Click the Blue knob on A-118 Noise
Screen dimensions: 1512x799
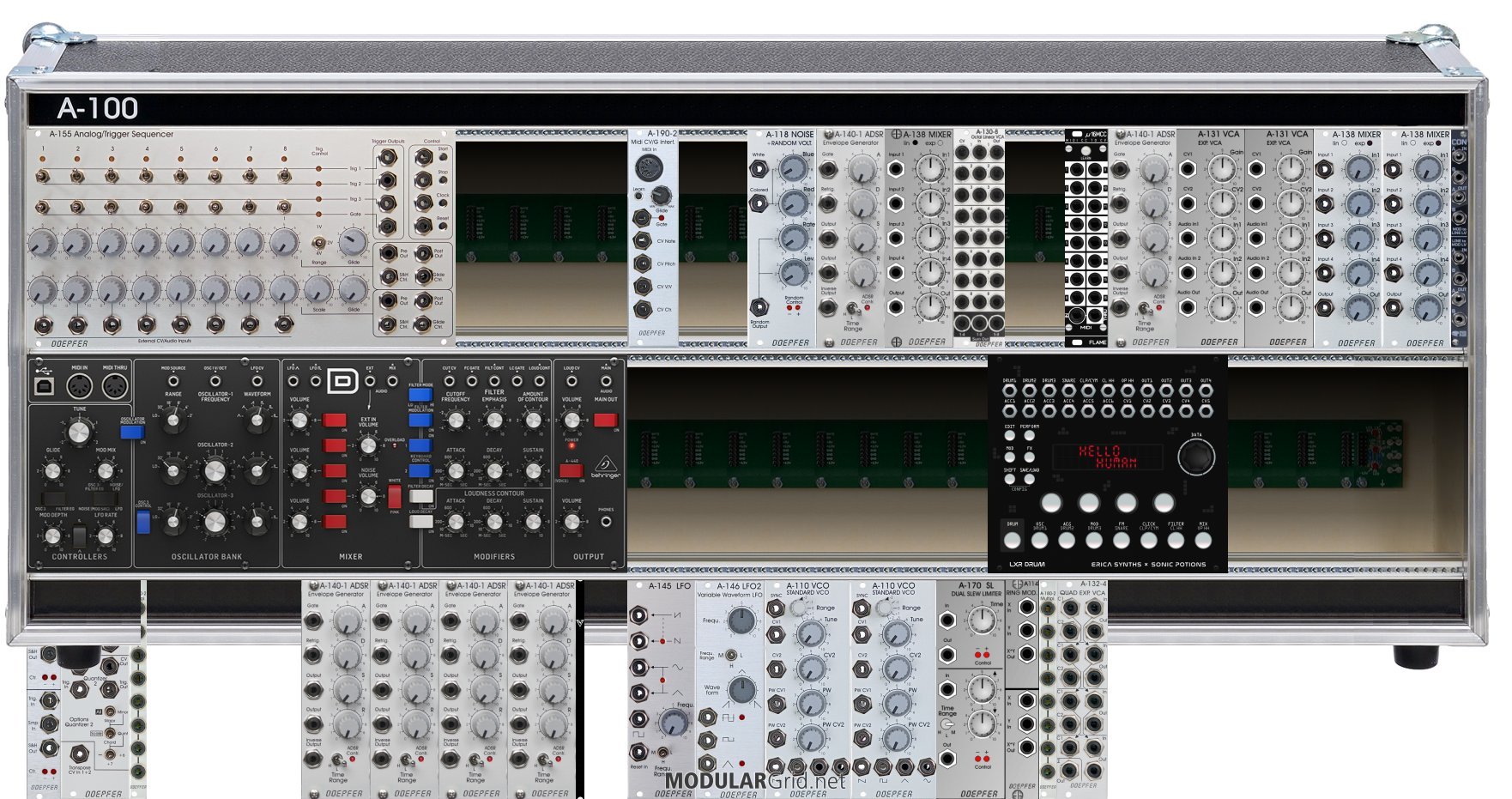[x=794, y=169]
